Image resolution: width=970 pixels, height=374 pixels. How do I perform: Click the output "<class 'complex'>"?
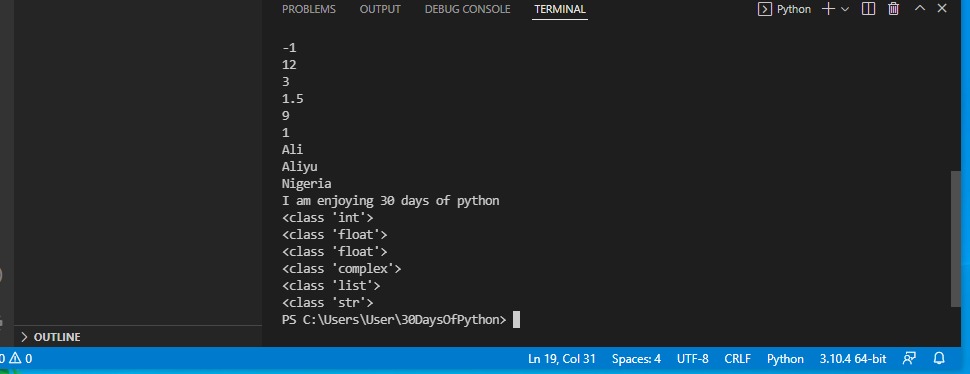pos(341,269)
